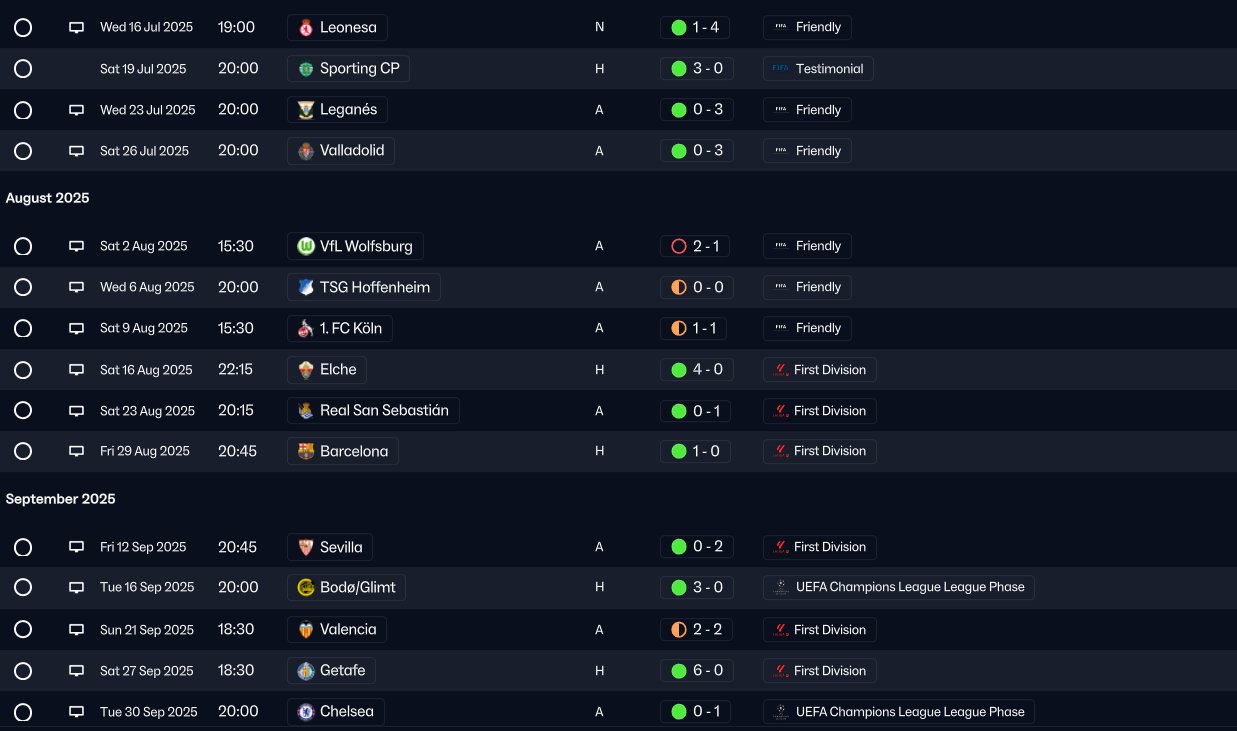Viewport: 1237px width, 731px height.
Task: Click the First Division tag for Barcelona match
Action: click(819, 451)
